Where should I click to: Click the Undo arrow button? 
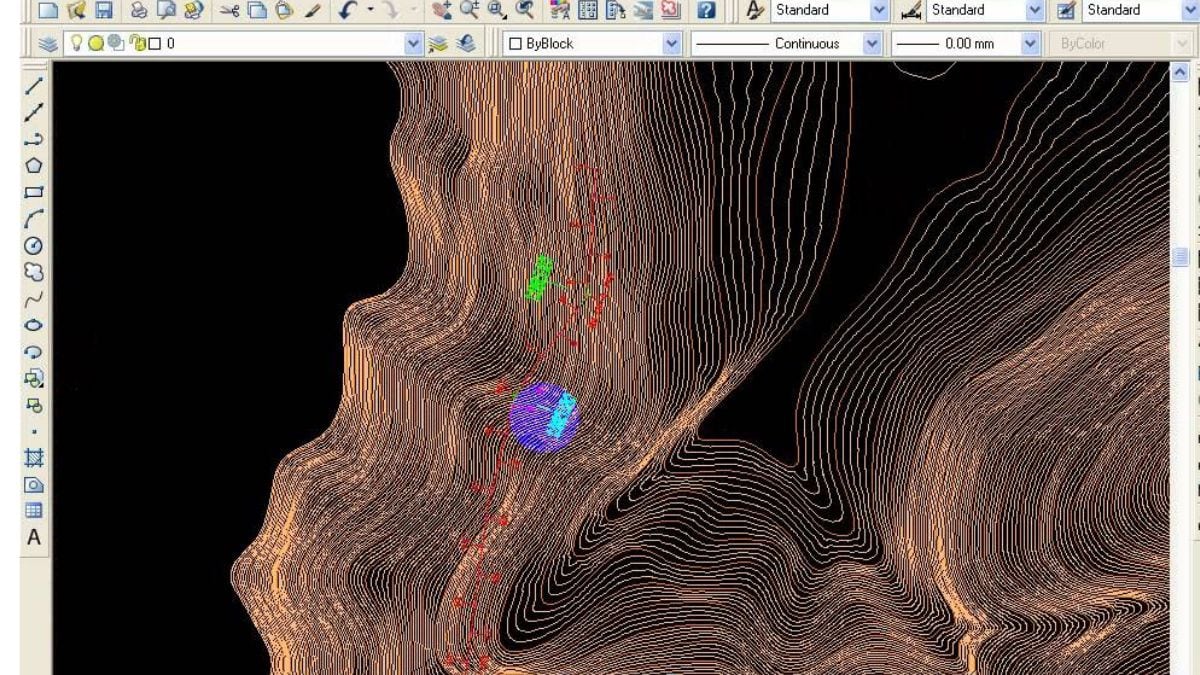click(349, 11)
